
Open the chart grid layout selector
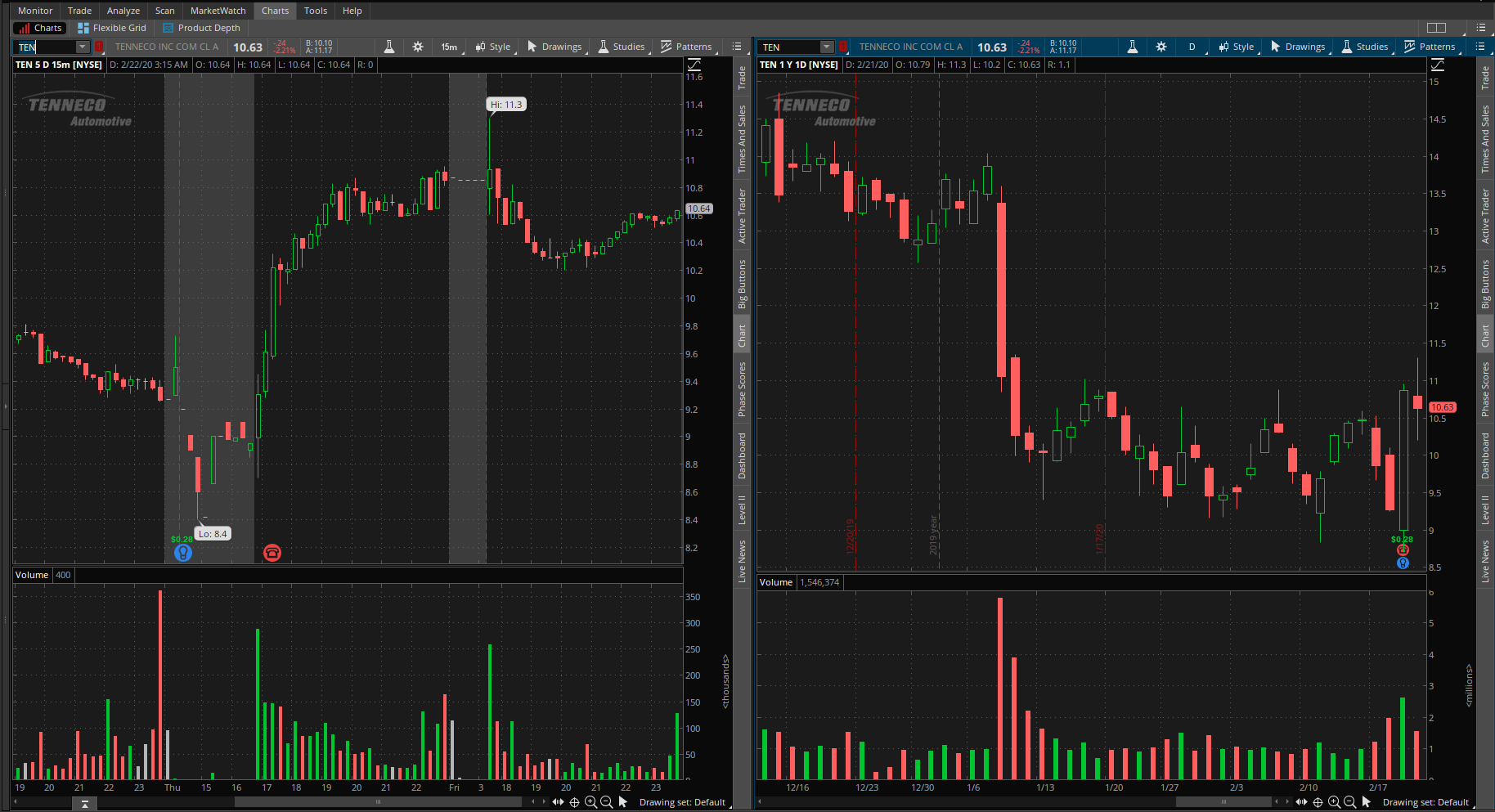[x=1436, y=28]
